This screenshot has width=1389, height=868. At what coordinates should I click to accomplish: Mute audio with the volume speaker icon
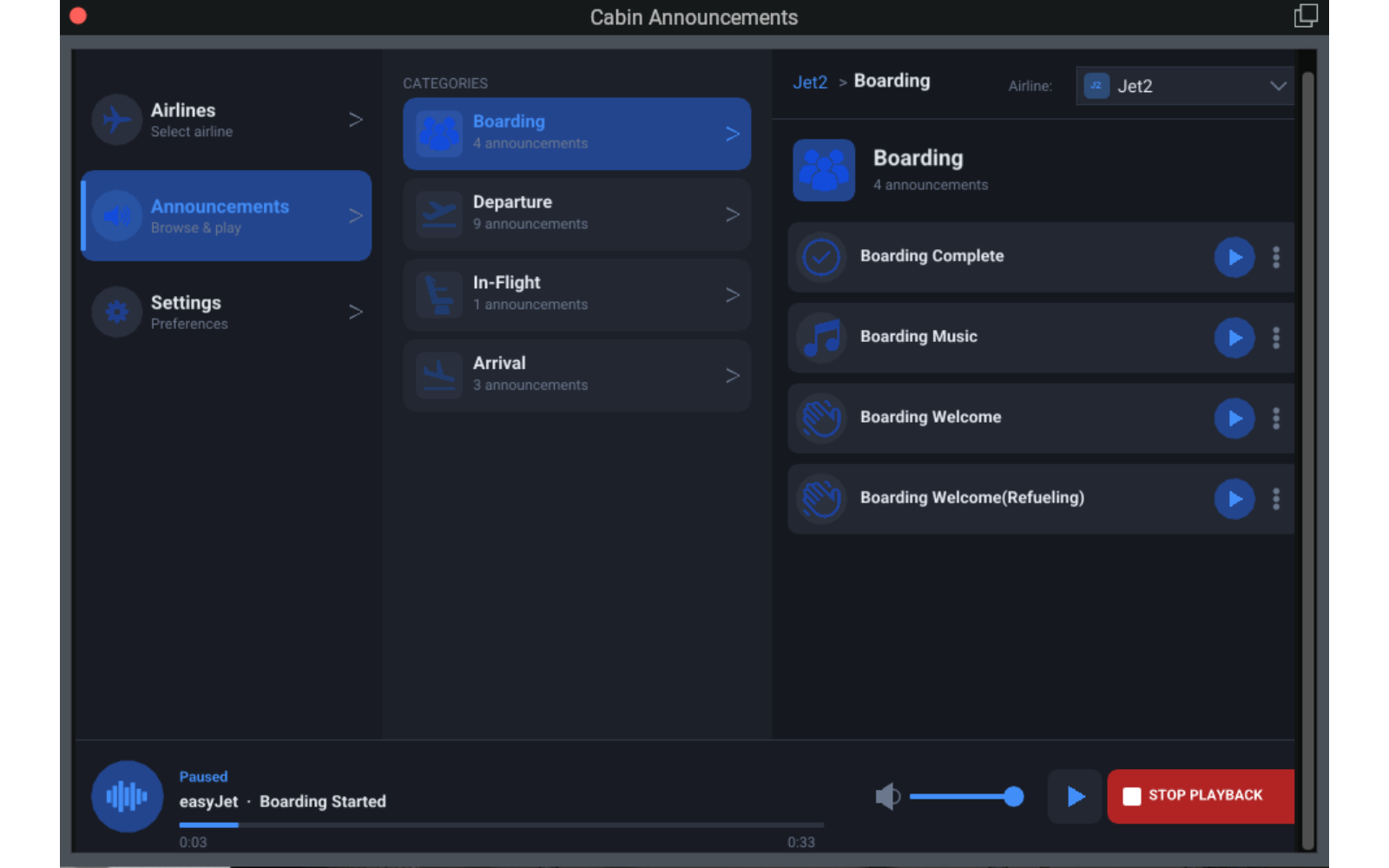pyautogui.click(x=887, y=796)
